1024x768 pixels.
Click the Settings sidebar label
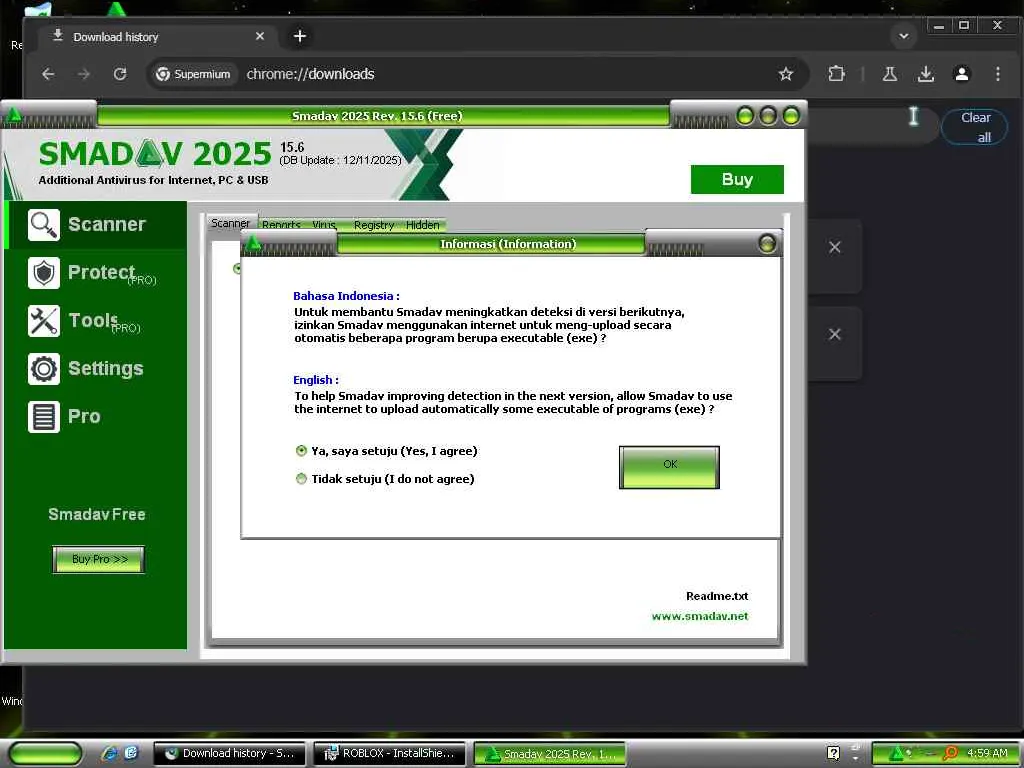106,369
